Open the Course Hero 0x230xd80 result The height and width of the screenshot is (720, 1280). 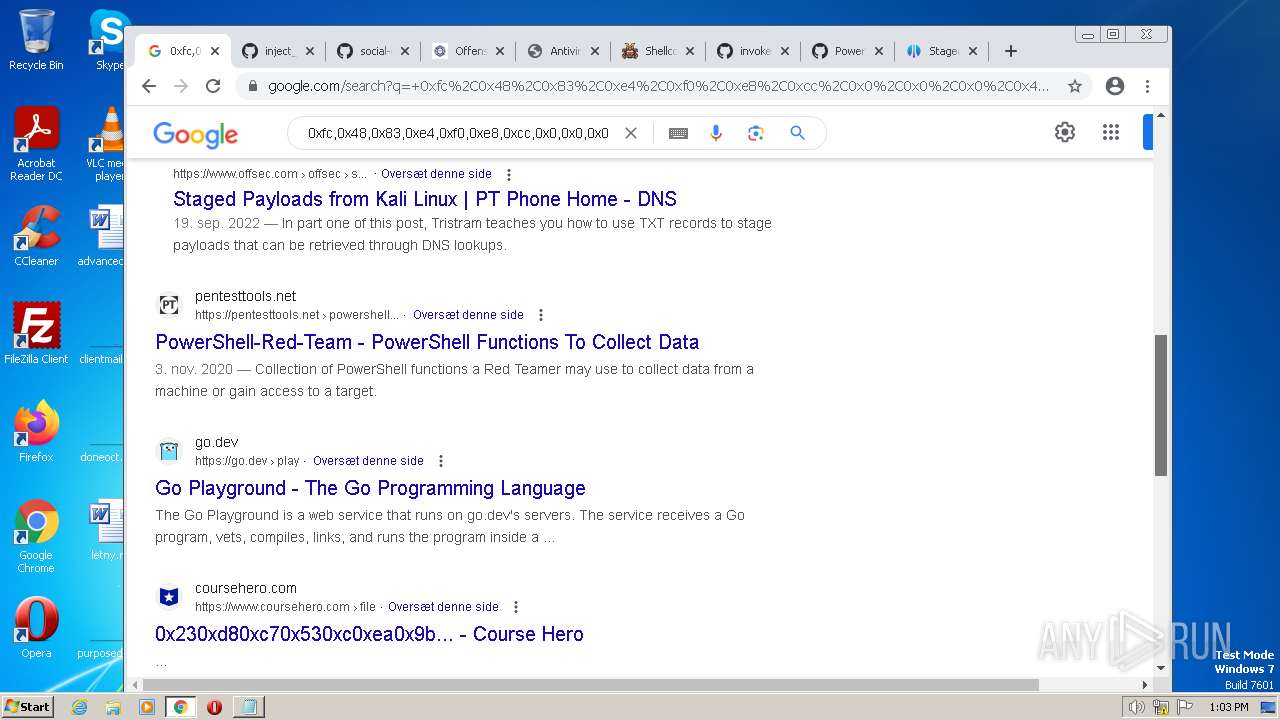[369, 634]
